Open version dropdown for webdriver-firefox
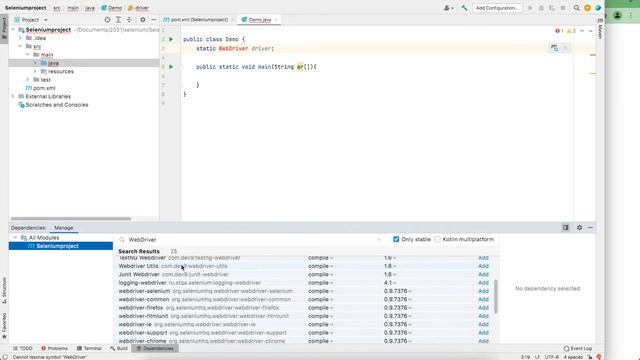The image size is (640, 360). pos(398,308)
